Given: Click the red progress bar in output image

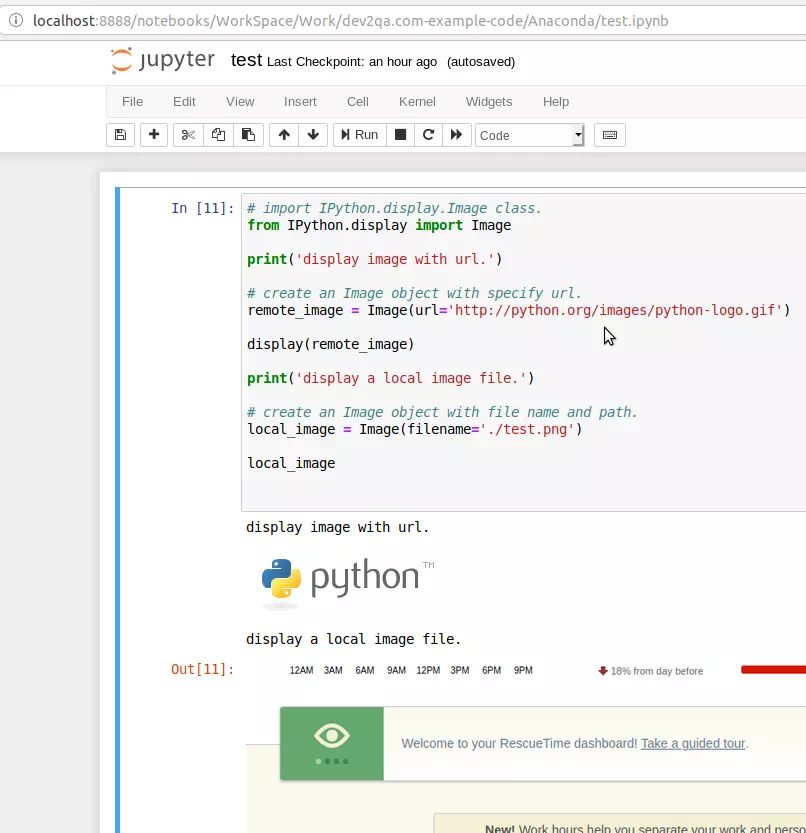Looking at the screenshot, I should click(774, 669).
